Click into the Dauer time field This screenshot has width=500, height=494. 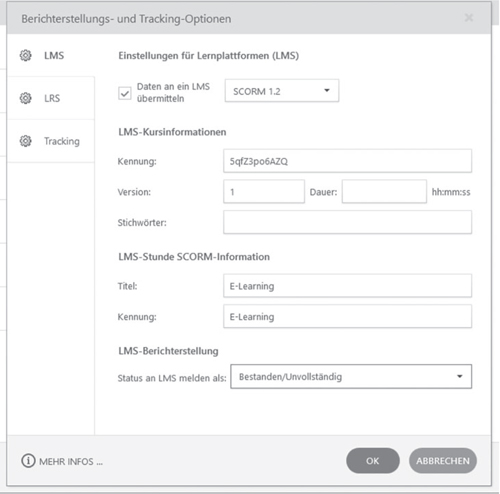coord(384,192)
